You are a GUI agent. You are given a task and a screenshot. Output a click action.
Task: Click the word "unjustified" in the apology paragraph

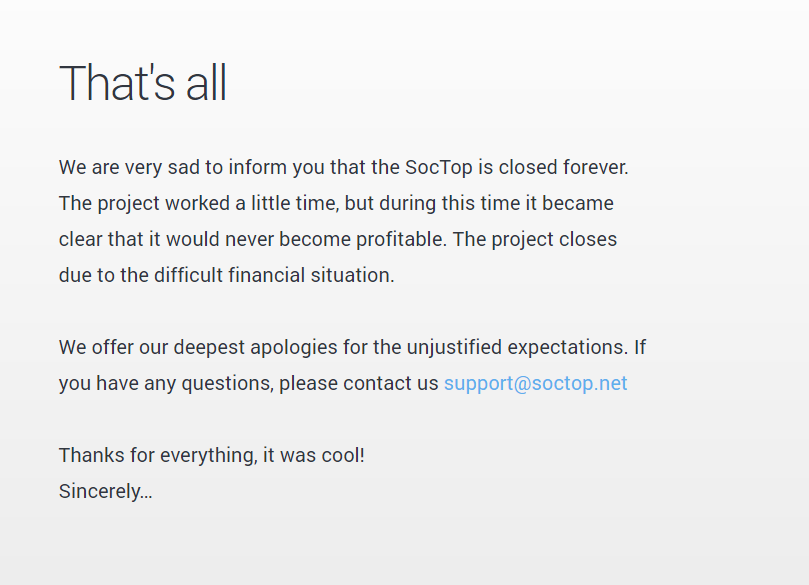pyautogui.click(x=454, y=347)
